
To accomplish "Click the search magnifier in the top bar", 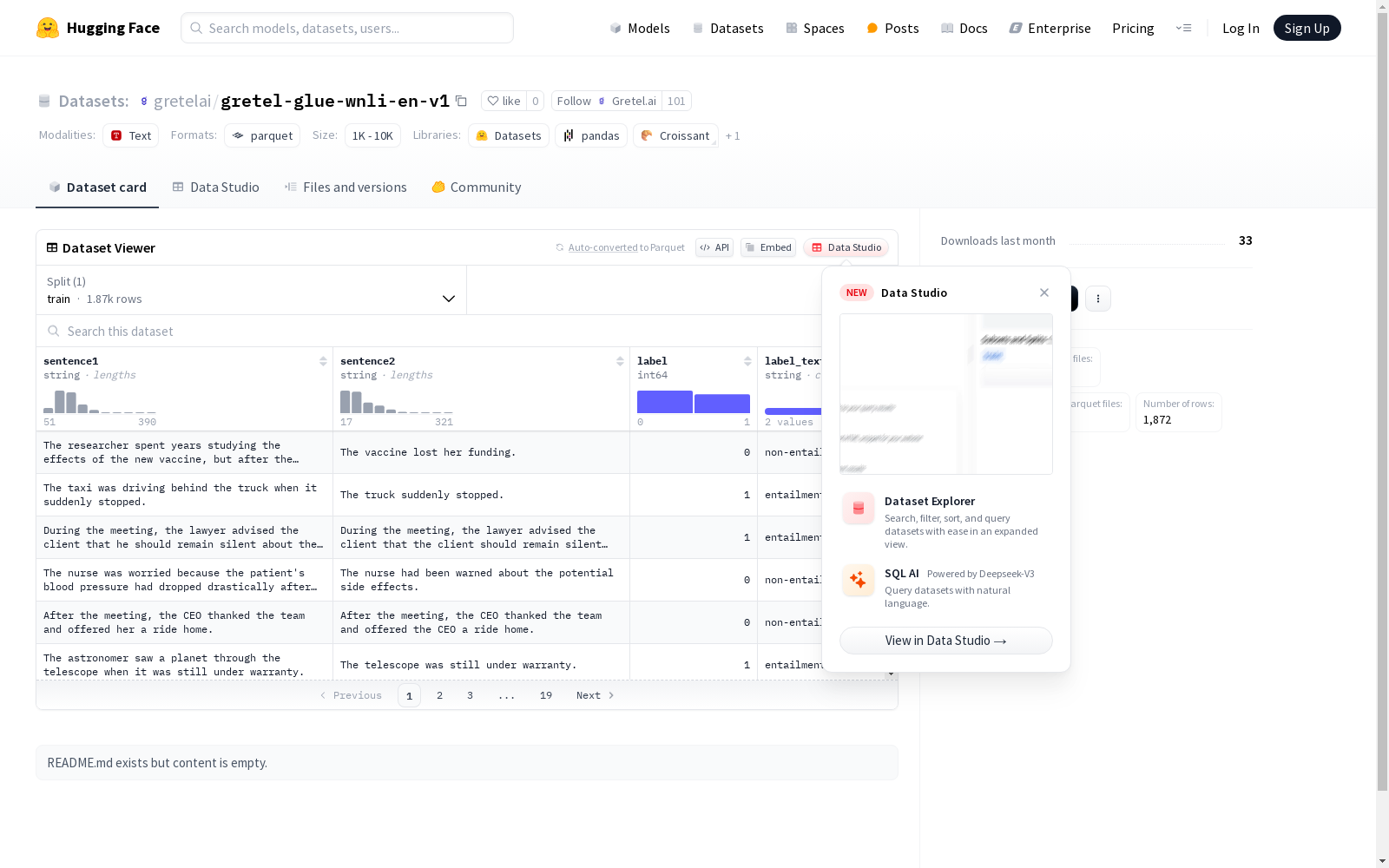I will pos(196,28).
